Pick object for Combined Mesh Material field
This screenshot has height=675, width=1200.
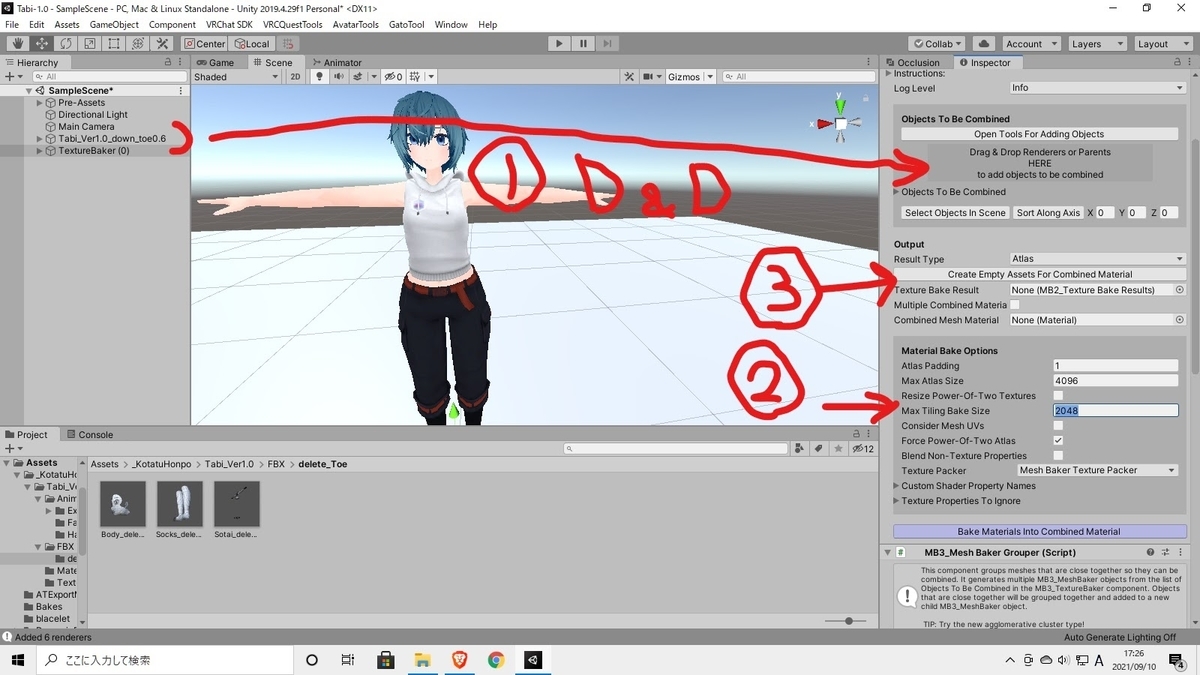click(x=1179, y=320)
